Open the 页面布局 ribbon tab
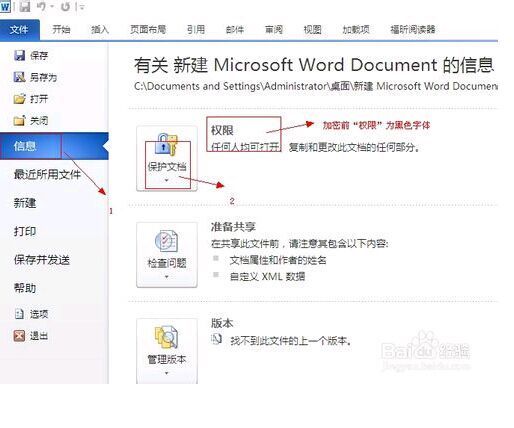Screen dimensions: 514x428 [148, 29]
